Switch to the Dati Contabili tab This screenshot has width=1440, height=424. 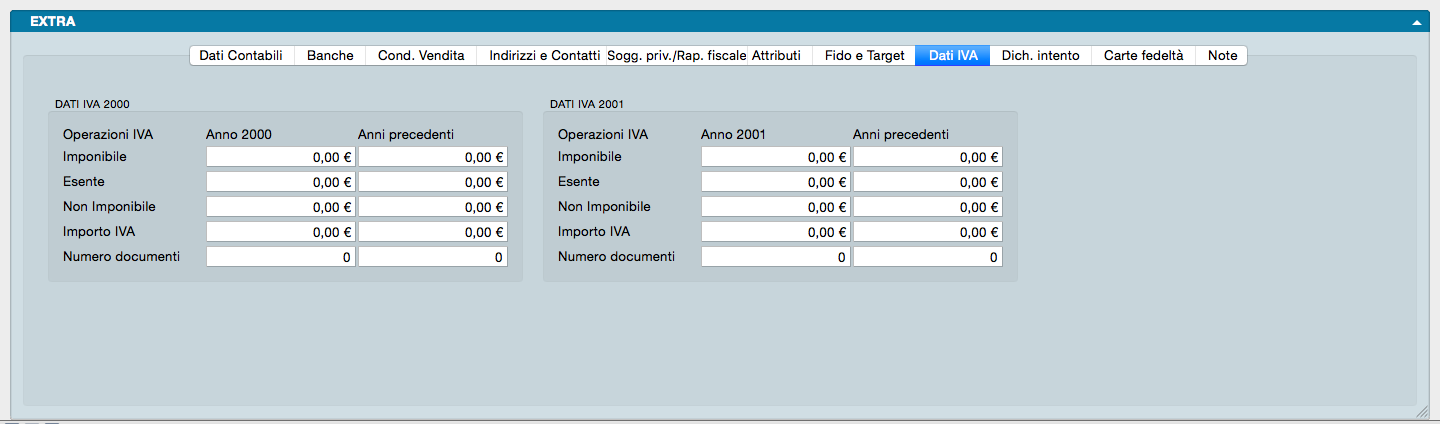point(241,56)
